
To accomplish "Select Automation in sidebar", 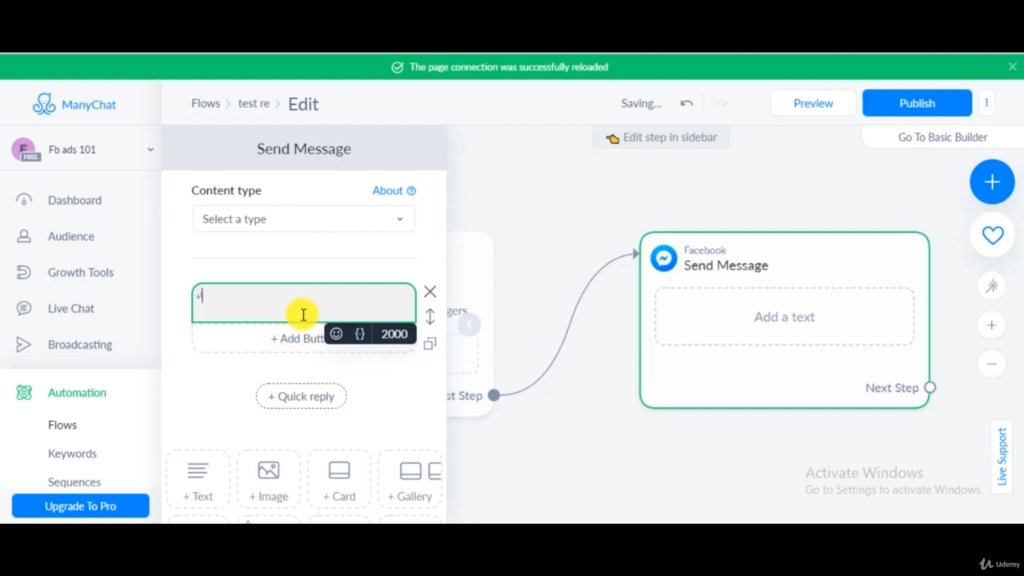I will pos(76,392).
